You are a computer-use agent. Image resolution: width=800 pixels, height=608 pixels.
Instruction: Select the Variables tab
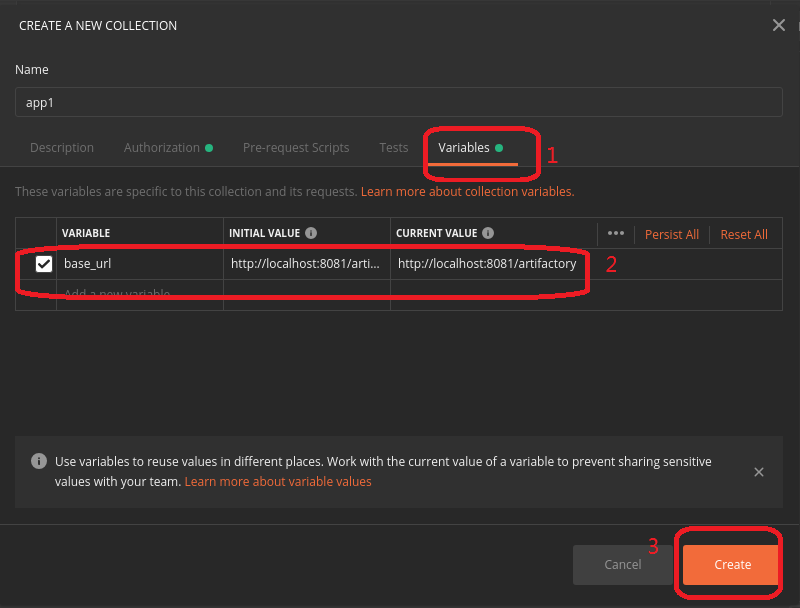[x=465, y=147]
